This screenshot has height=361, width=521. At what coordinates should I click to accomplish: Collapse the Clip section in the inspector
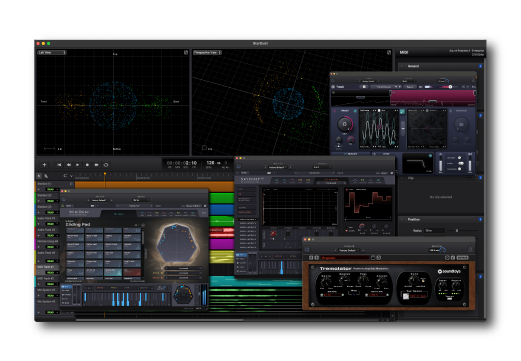(402, 178)
